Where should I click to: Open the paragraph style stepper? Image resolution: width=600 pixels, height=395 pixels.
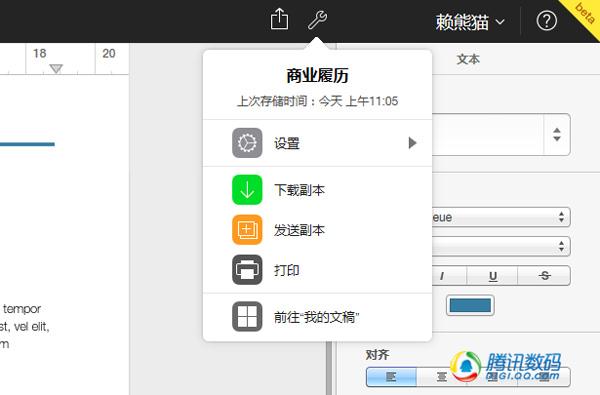[x=557, y=134]
